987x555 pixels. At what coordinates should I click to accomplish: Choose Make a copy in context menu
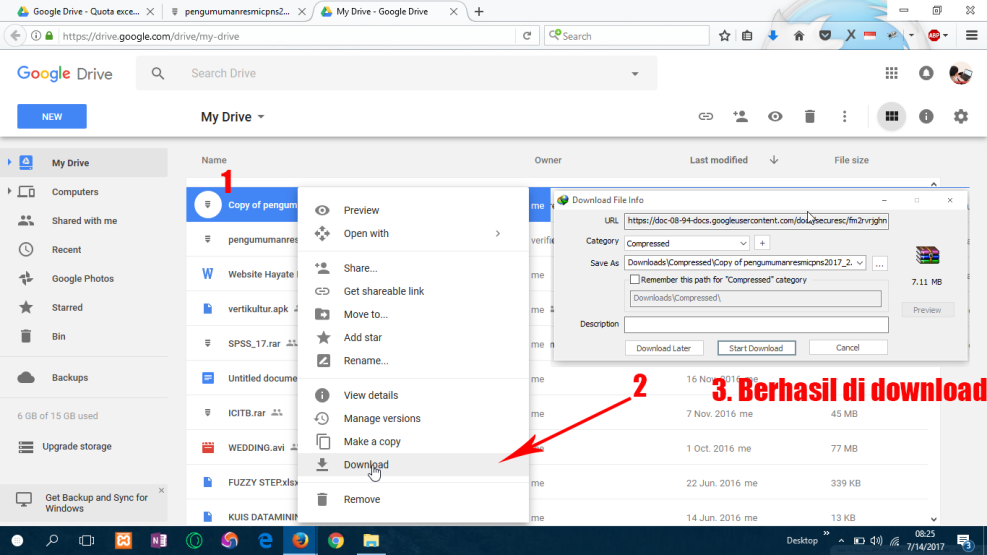click(x=413, y=442)
